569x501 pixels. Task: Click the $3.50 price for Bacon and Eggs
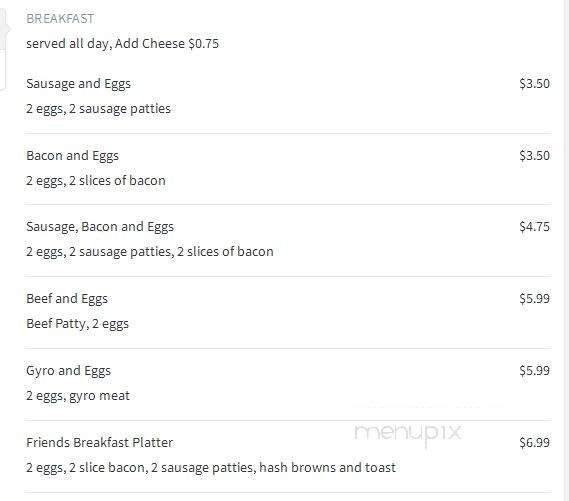tap(534, 156)
